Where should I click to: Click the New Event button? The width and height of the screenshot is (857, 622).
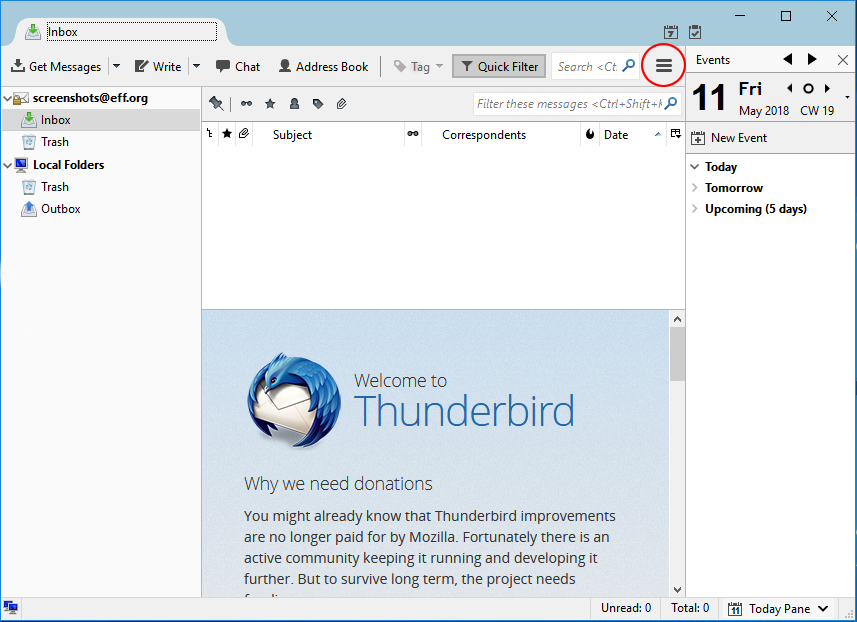[729, 138]
